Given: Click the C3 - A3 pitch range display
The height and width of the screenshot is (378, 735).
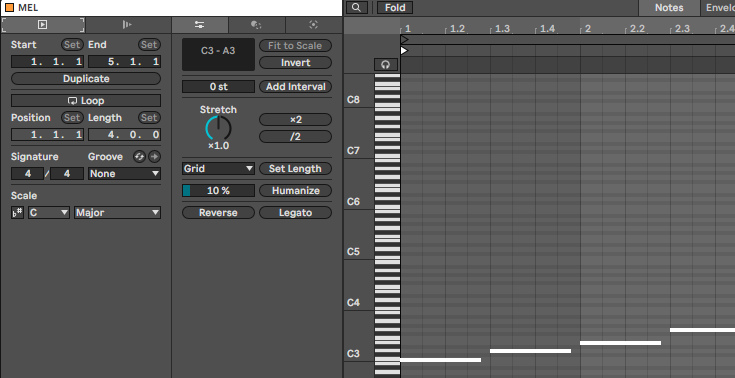Looking at the screenshot, I should (x=218, y=54).
